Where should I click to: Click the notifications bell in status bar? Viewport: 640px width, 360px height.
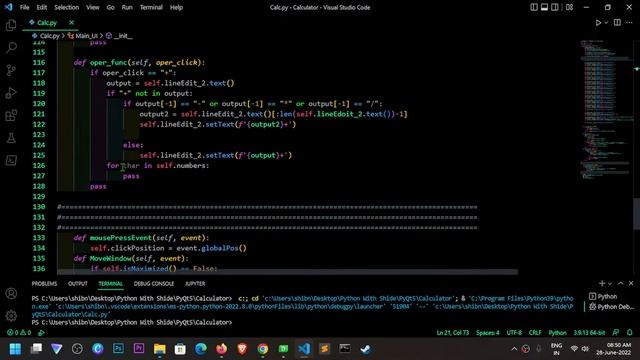tap(629, 333)
